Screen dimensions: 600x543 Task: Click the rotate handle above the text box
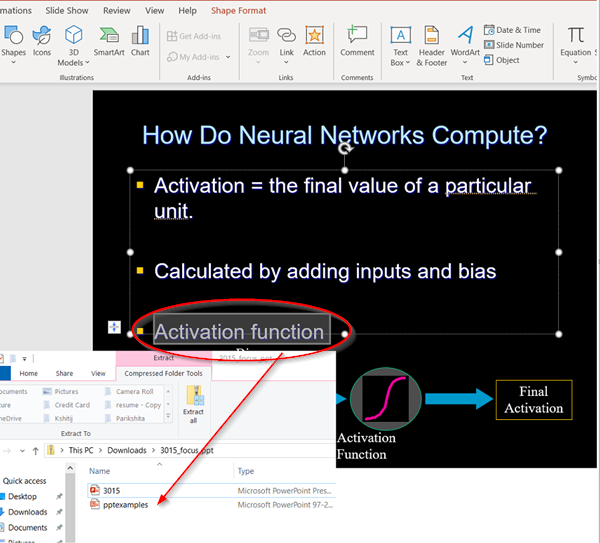(x=346, y=148)
